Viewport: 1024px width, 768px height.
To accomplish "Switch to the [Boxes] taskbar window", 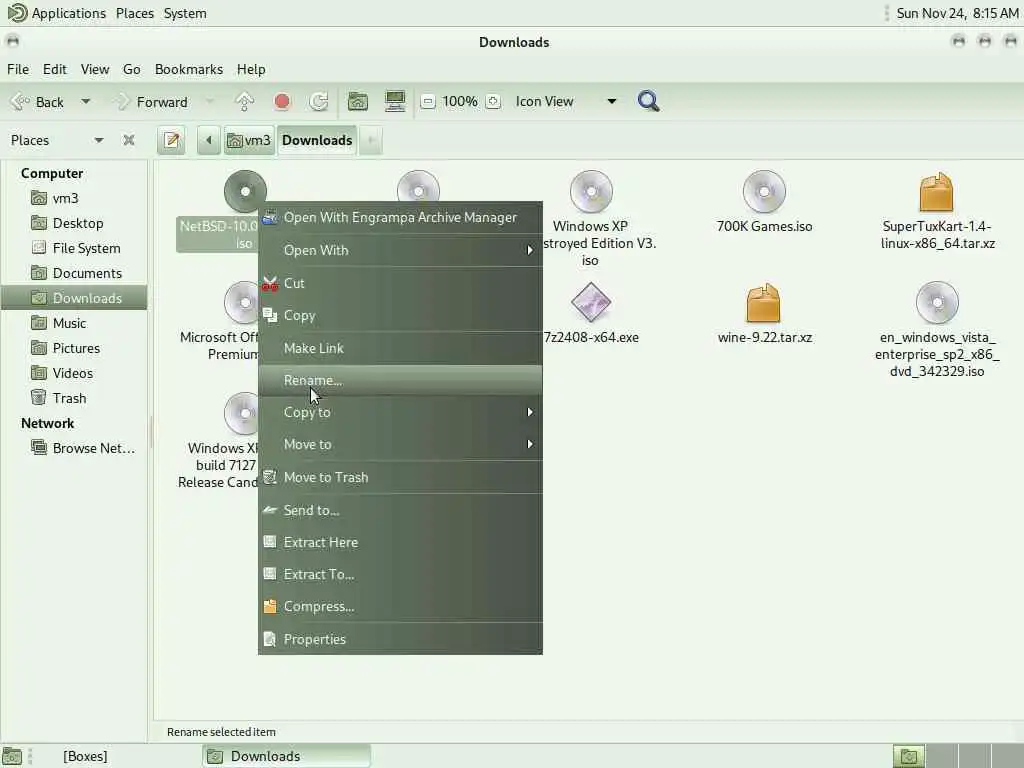I will click(x=85, y=756).
